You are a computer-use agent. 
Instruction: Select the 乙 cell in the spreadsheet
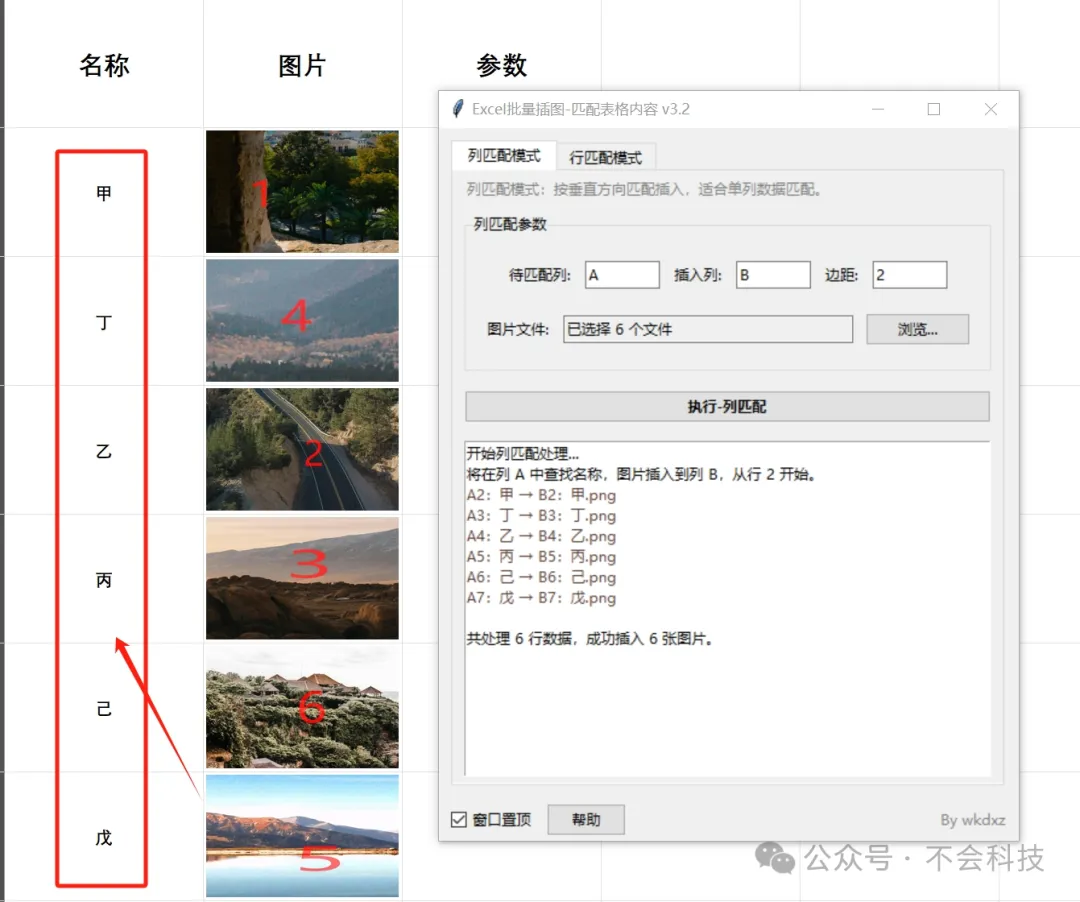pos(103,450)
